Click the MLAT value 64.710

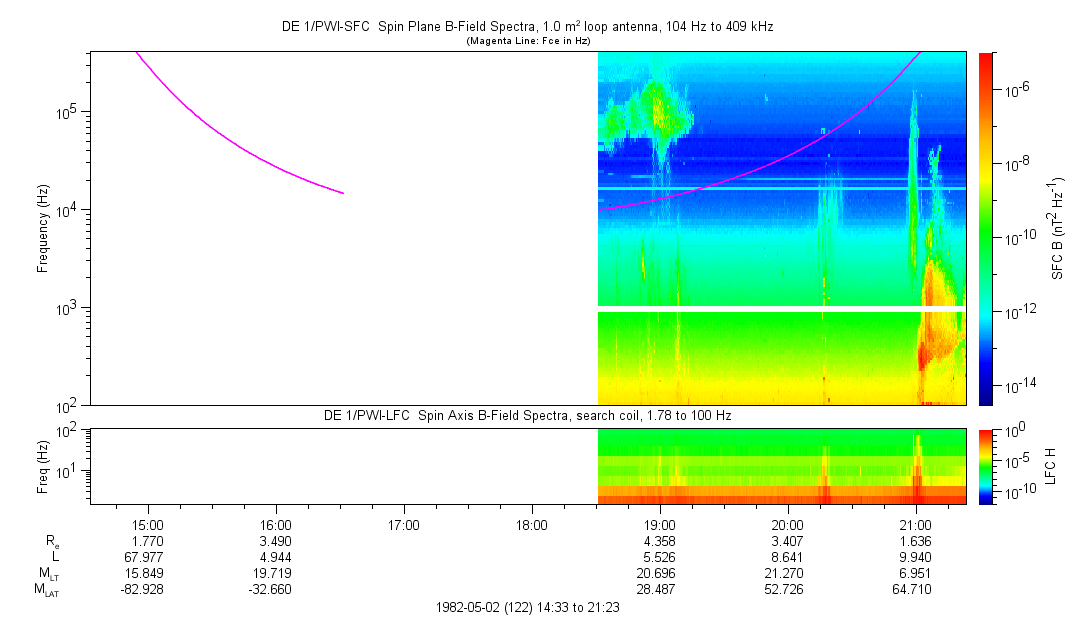point(916,590)
